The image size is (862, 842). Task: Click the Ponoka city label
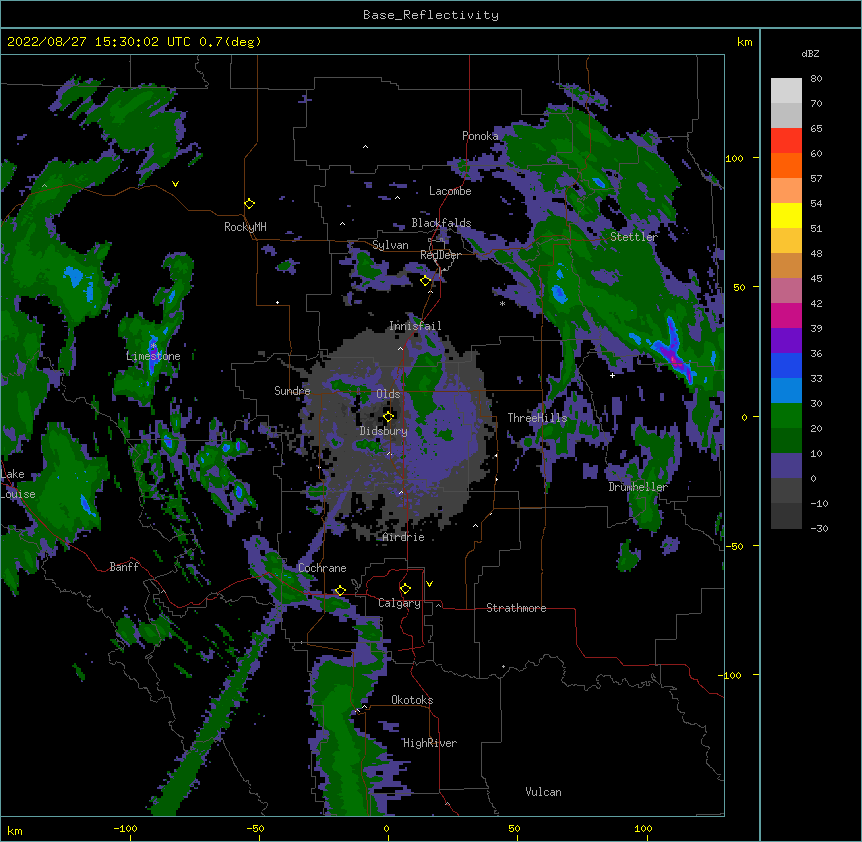click(x=480, y=136)
